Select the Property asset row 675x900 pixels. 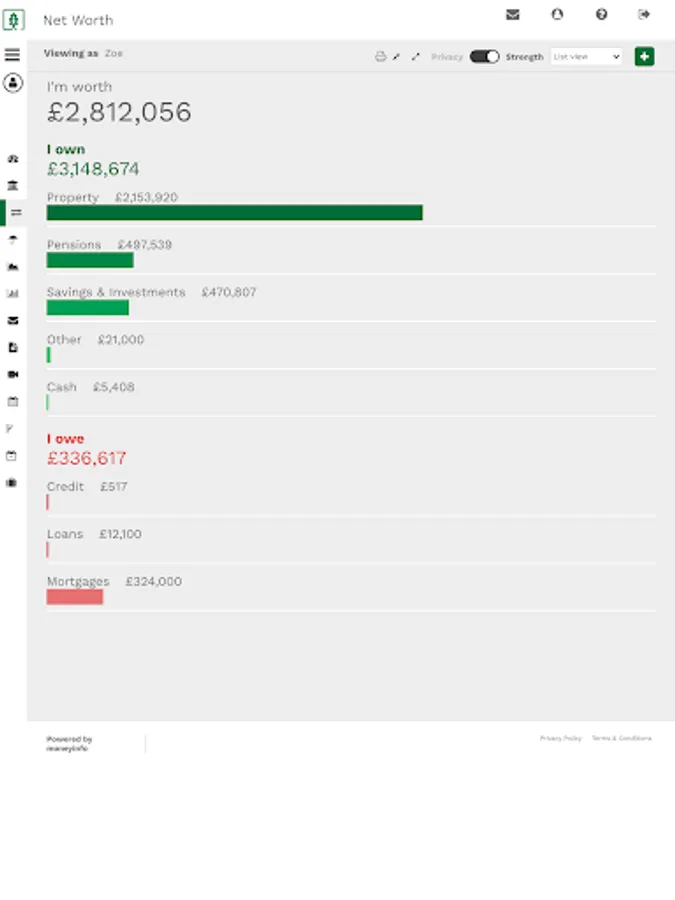point(351,205)
